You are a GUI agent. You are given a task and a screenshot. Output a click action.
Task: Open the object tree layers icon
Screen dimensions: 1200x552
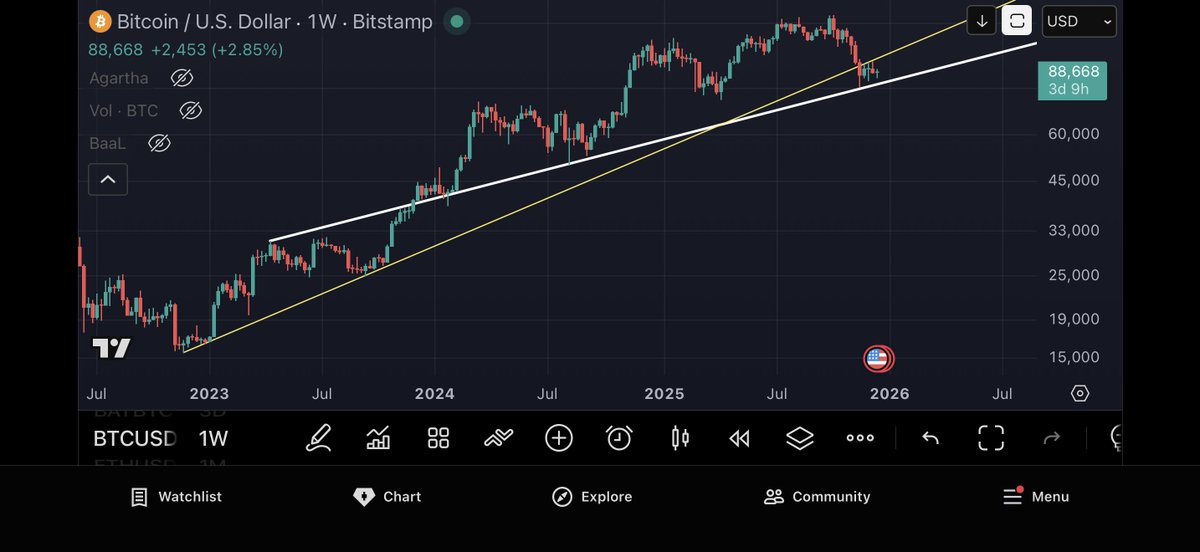click(800, 438)
